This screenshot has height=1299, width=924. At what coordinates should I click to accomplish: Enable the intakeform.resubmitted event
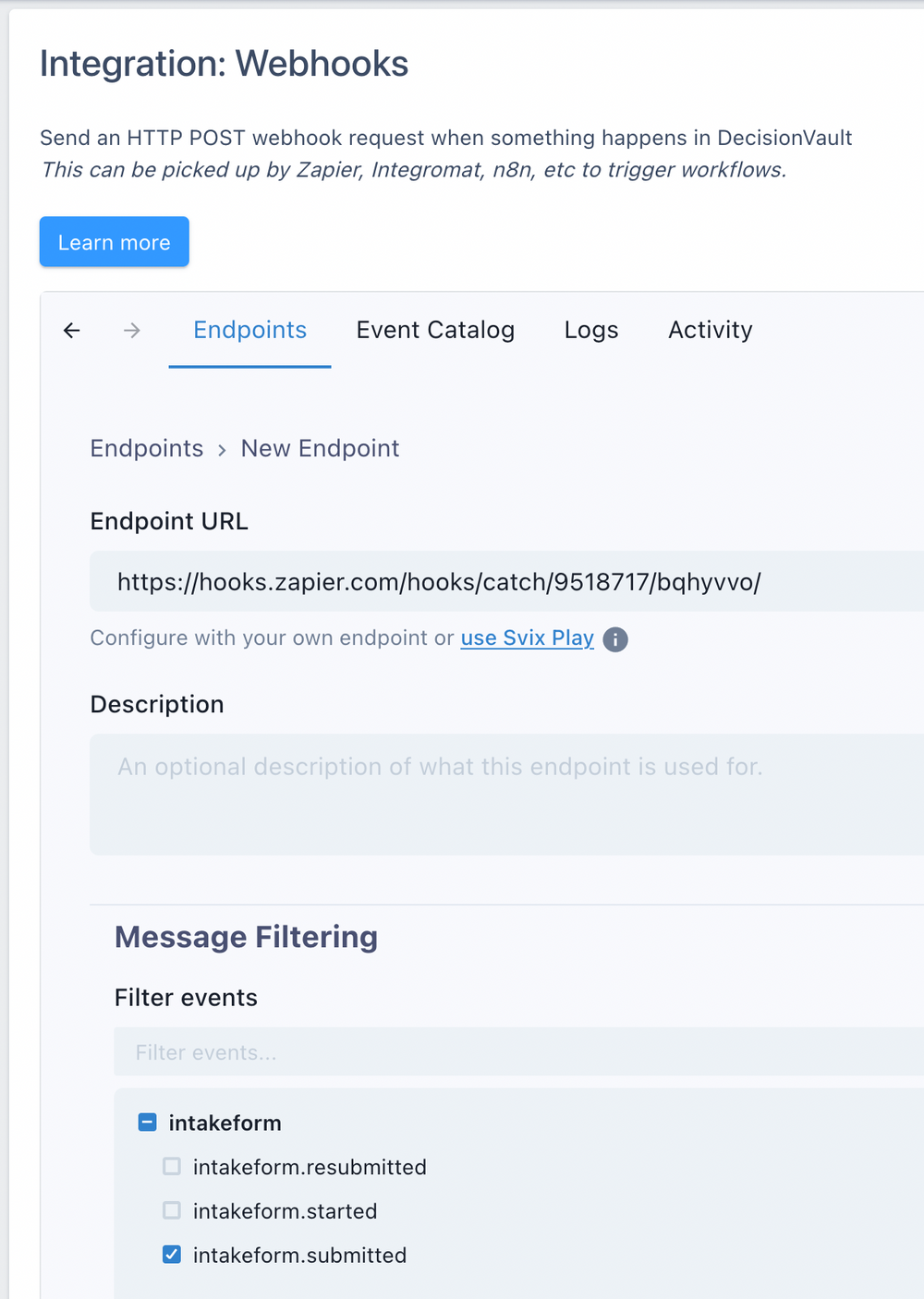171,1166
